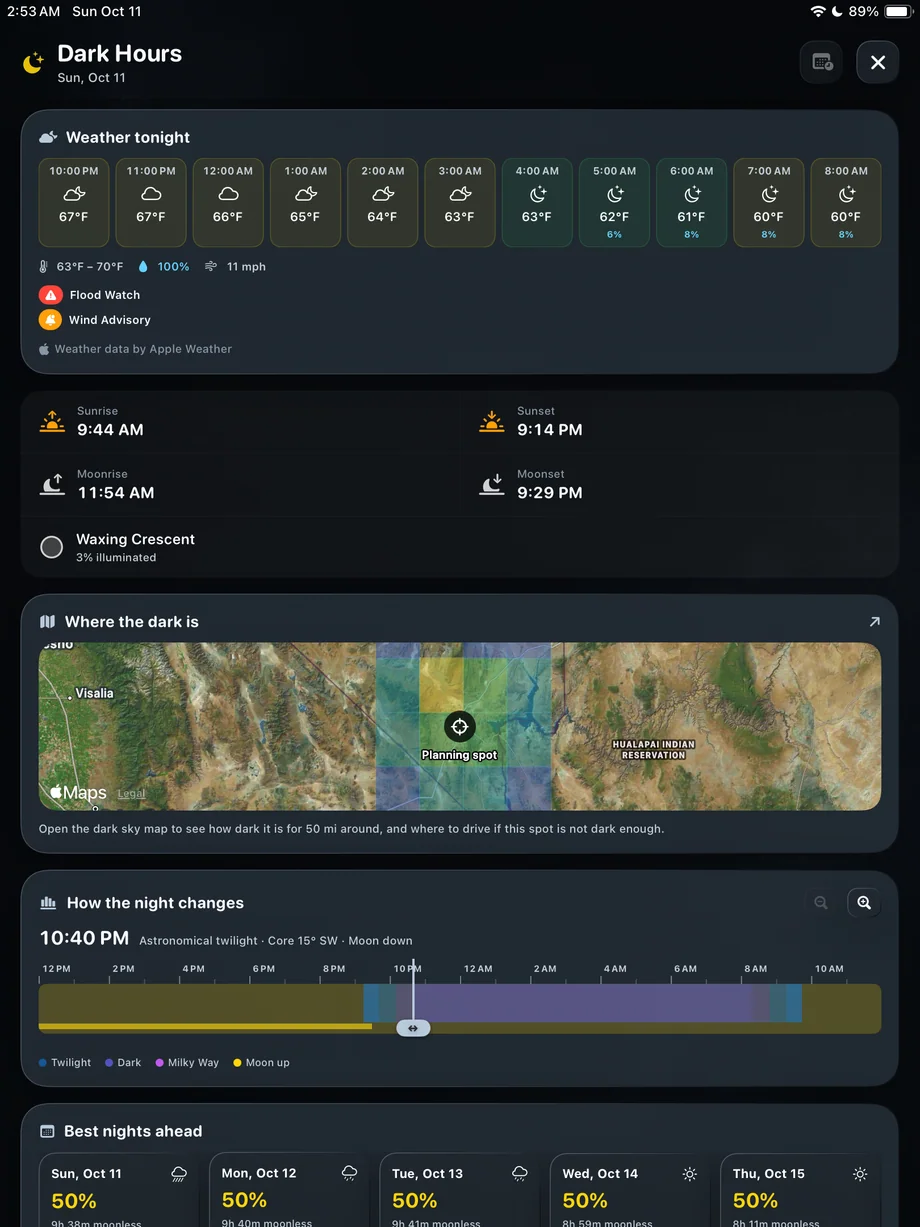Zoom out on the night timeline

pyautogui.click(x=821, y=903)
